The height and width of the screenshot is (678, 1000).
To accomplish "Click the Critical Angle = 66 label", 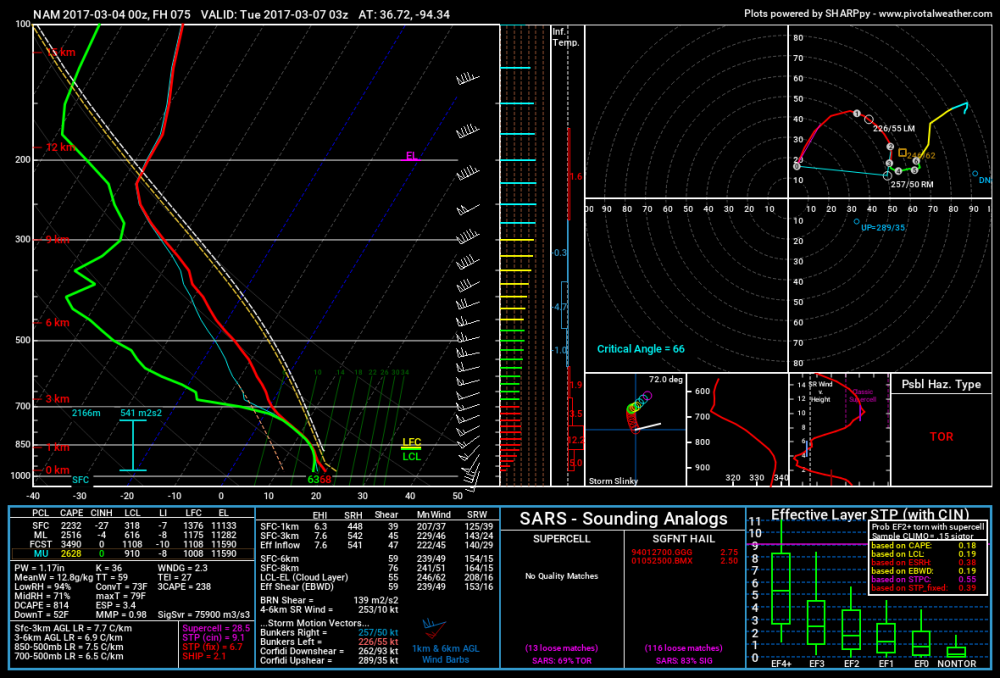I will (x=640, y=349).
